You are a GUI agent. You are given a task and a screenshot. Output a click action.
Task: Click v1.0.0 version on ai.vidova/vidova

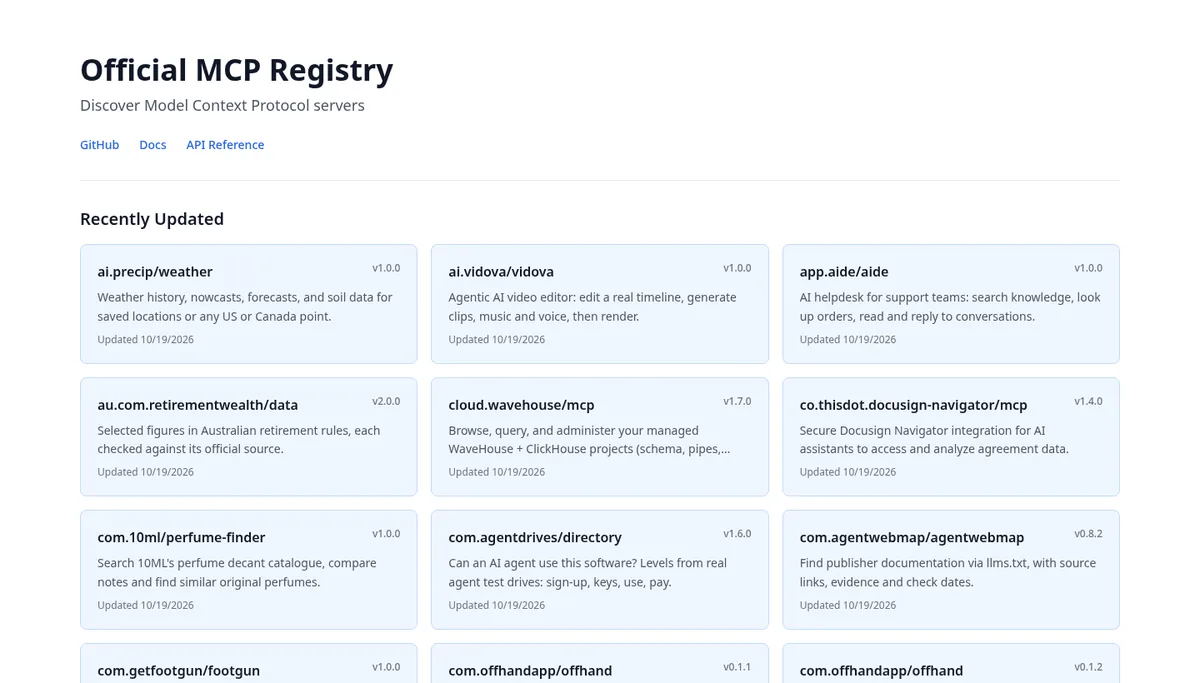(737, 268)
